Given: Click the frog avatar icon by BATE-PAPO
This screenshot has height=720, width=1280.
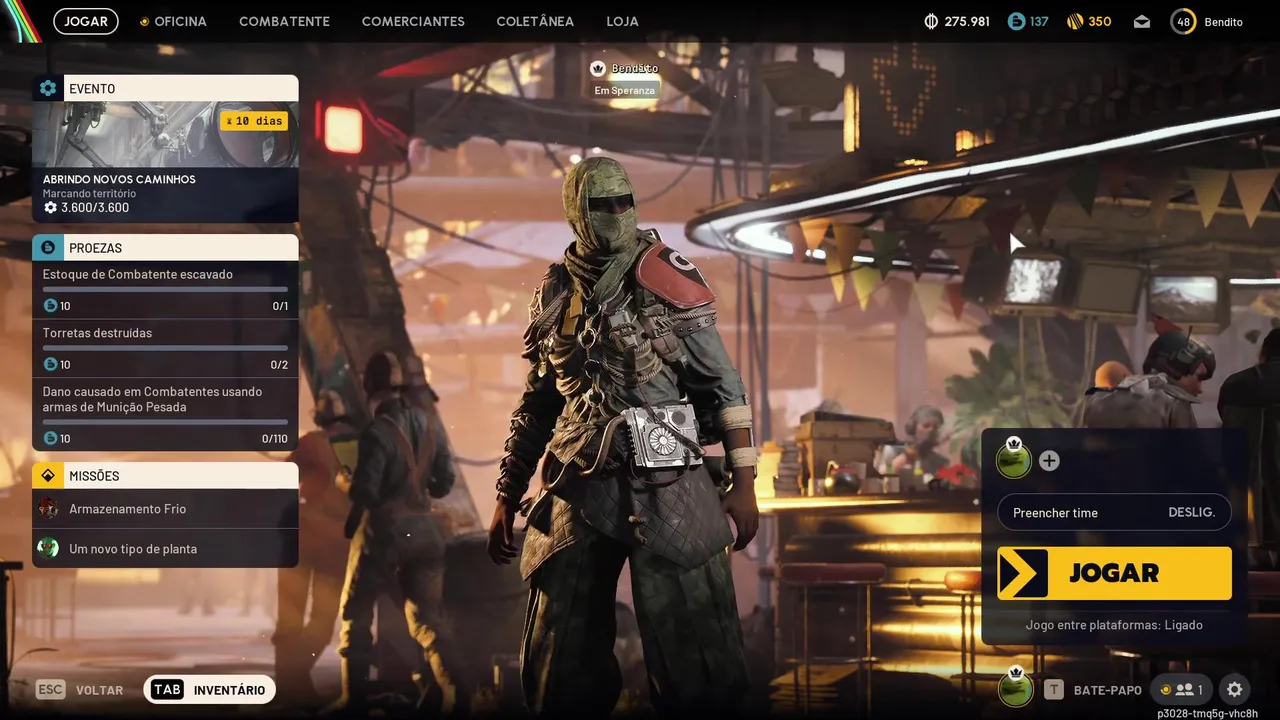Looking at the screenshot, I should tap(1016, 688).
